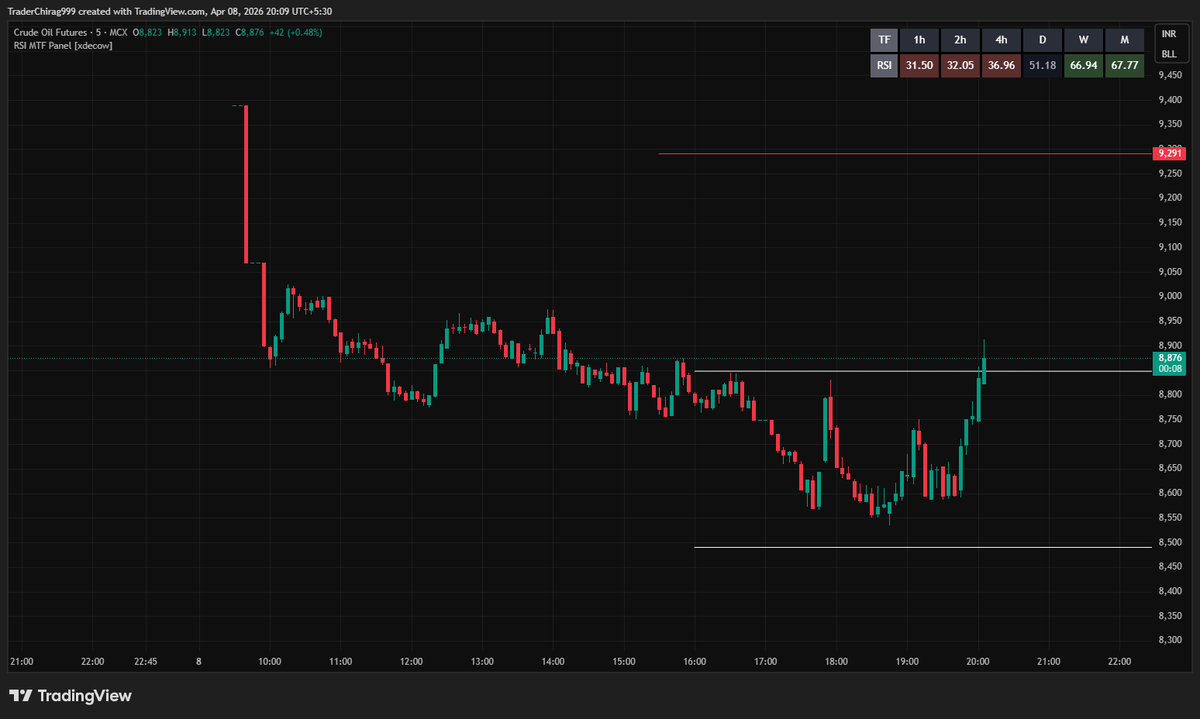Click the 20:00 time axis label

tap(979, 662)
